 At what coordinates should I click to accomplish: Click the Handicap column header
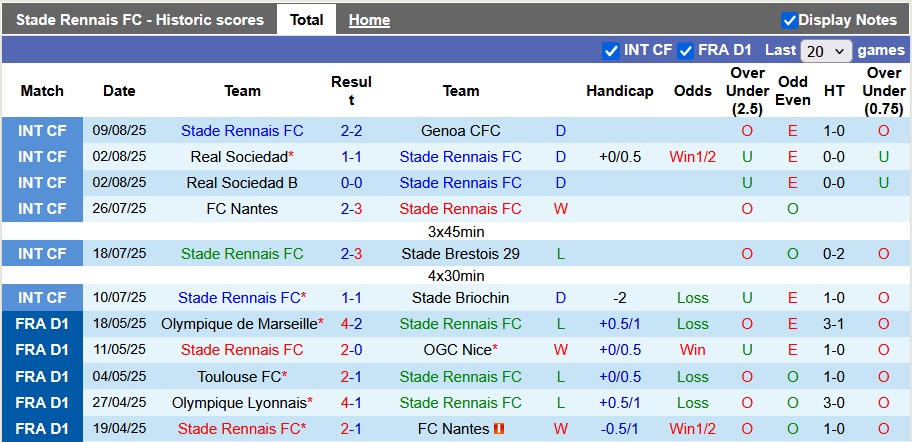pyautogui.click(x=619, y=91)
